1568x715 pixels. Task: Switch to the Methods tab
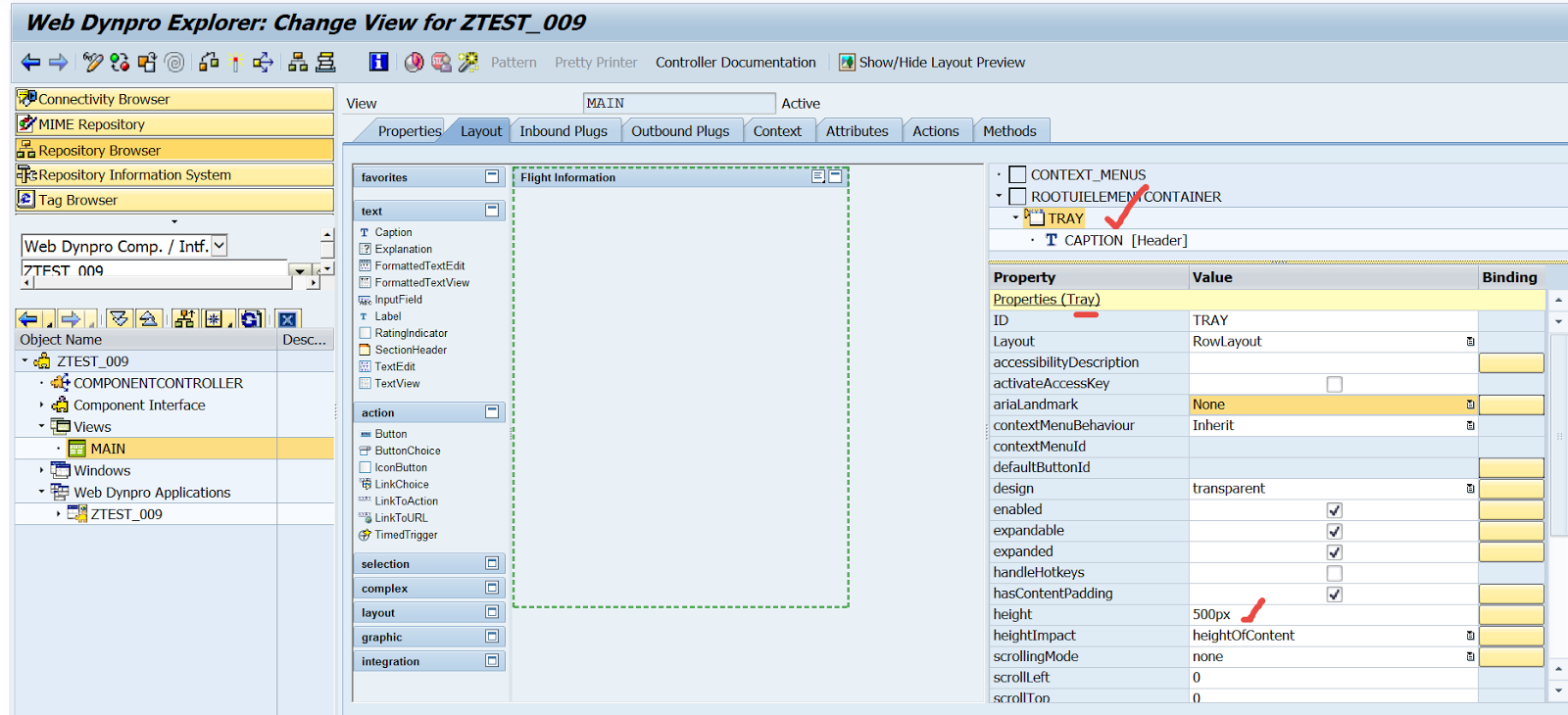click(x=1009, y=131)
